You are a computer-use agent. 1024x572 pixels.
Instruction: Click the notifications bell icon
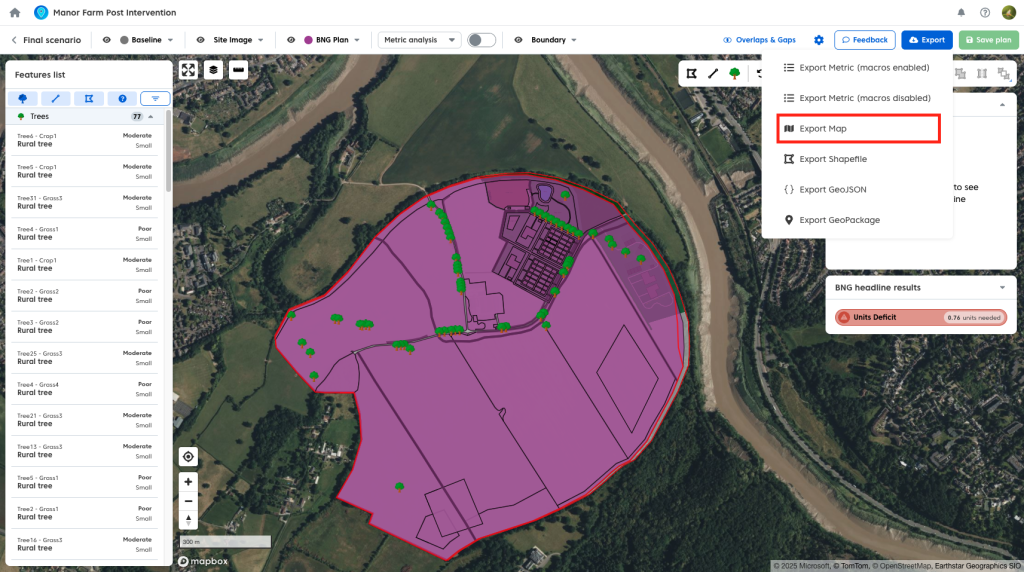[x=961, y=13]
